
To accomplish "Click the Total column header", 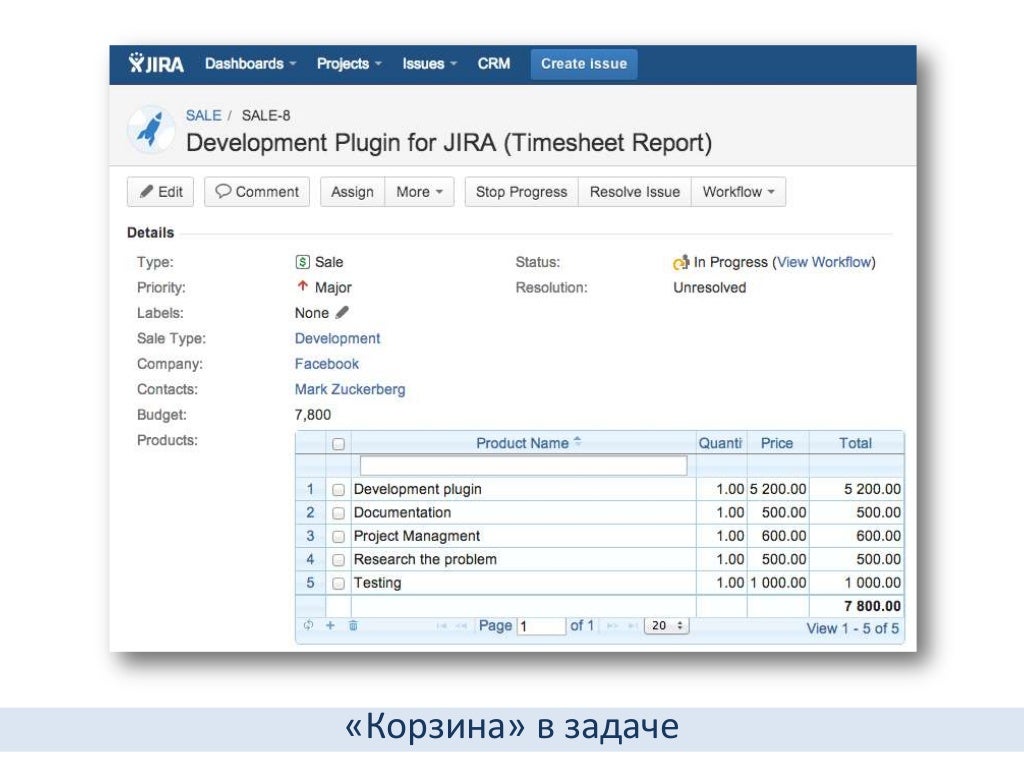I will [x=856, y=443].
